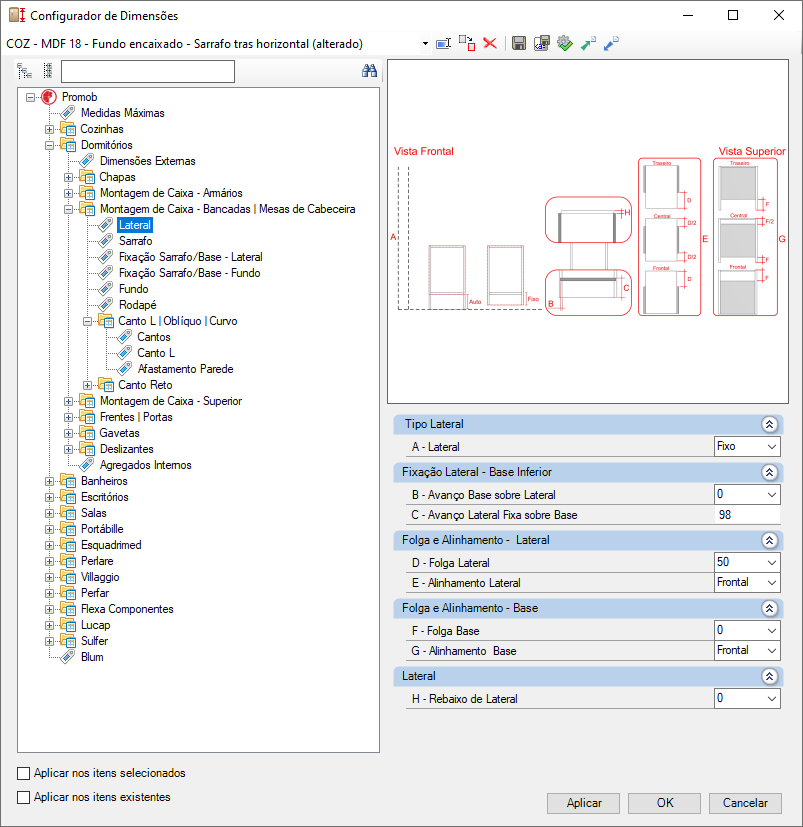Screen dimensions: 803x827
Task: Click the red X delete icon
Action: point(490,43)
